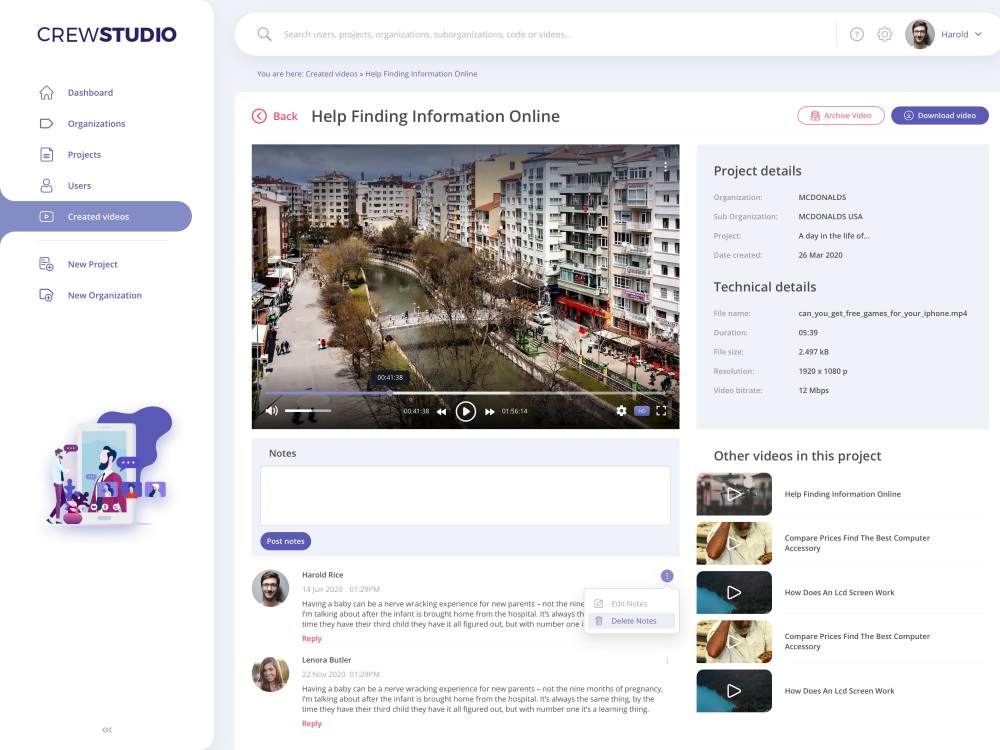1000x750 pixels.
Task: Click date created value 26 Mar 2020
Action: pos(820,255)
